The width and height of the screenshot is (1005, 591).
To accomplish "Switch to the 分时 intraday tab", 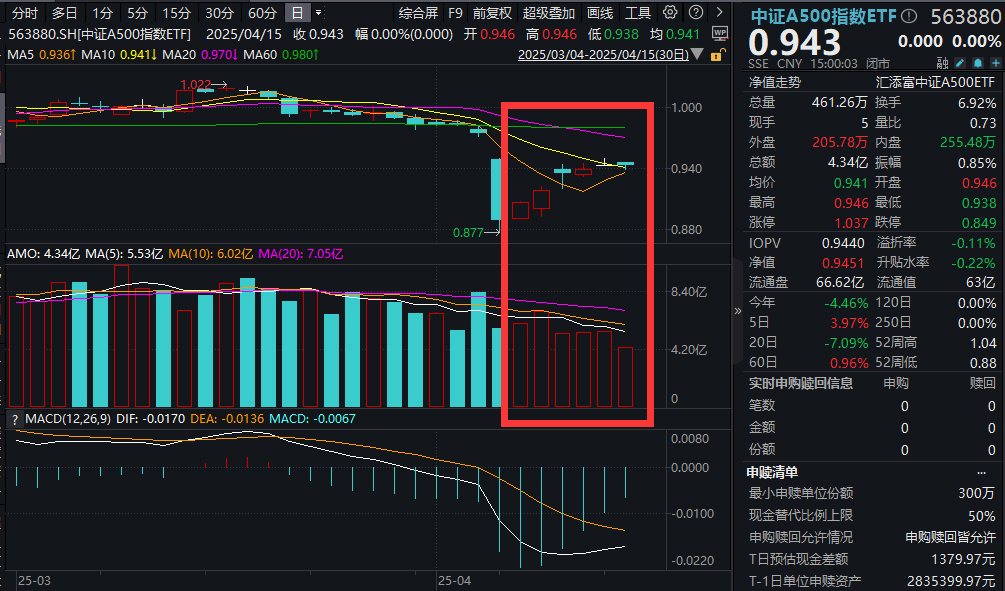I will pyautogui.click(x=22, y=13).
